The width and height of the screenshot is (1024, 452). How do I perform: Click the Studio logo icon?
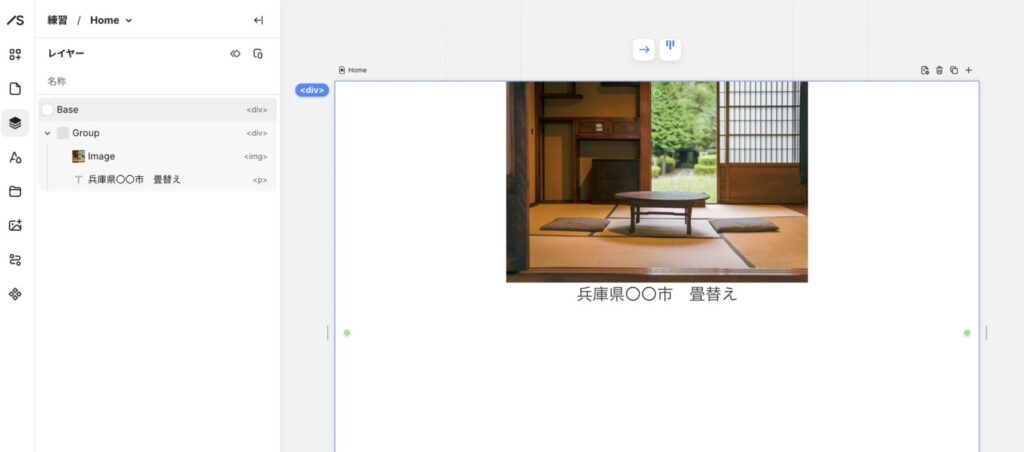(x=15, y=20)
